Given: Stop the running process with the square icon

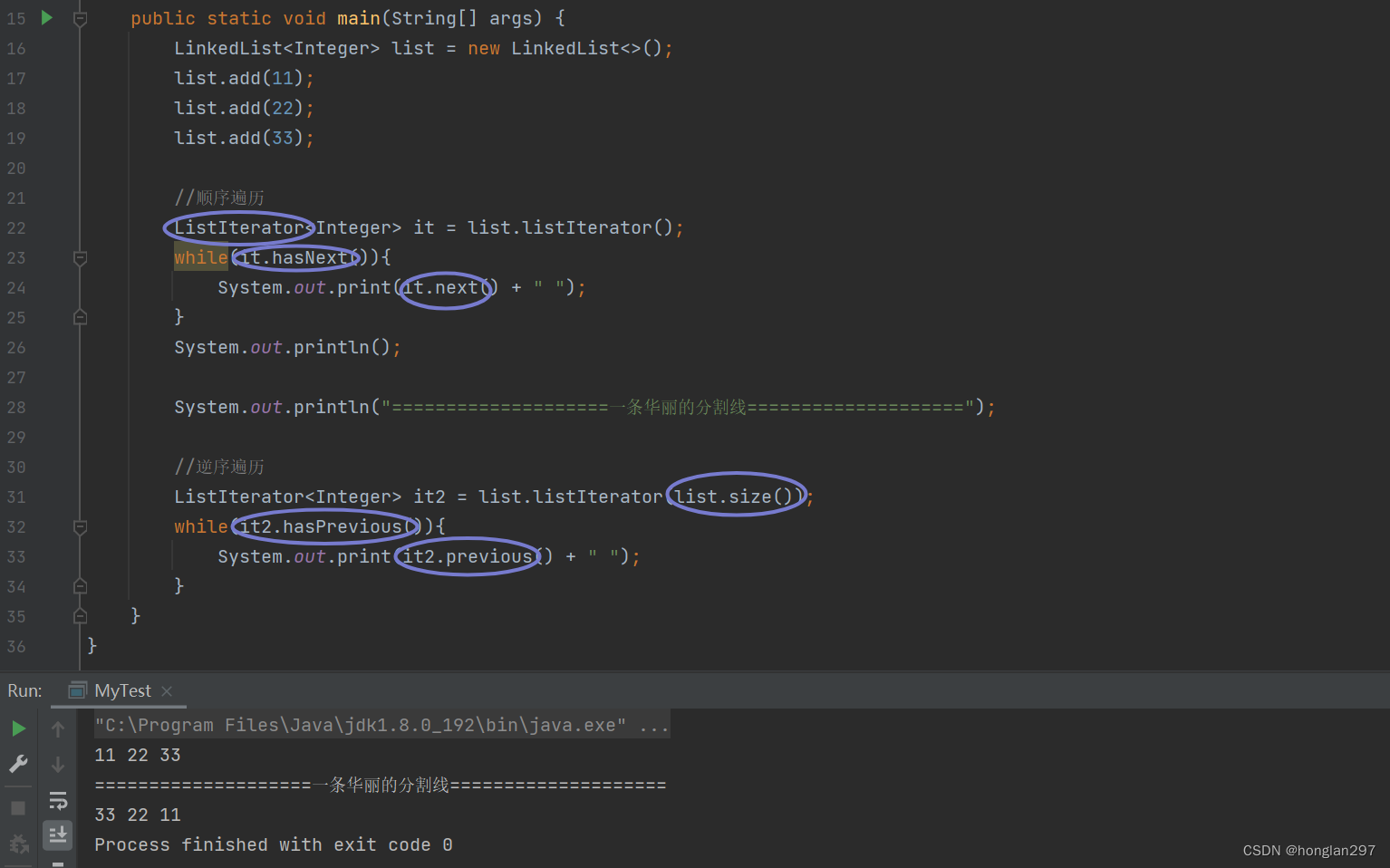Looking at the screenshot, I should tap(18, 807).
